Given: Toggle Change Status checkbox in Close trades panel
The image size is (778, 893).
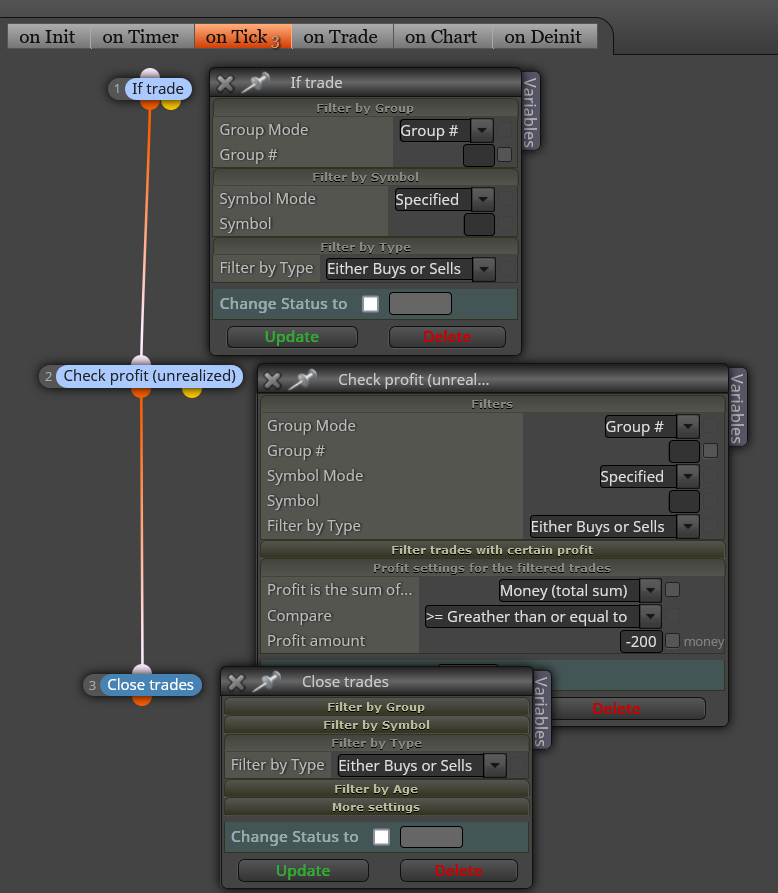Looking at the screenshot, I should coord(382,837).
